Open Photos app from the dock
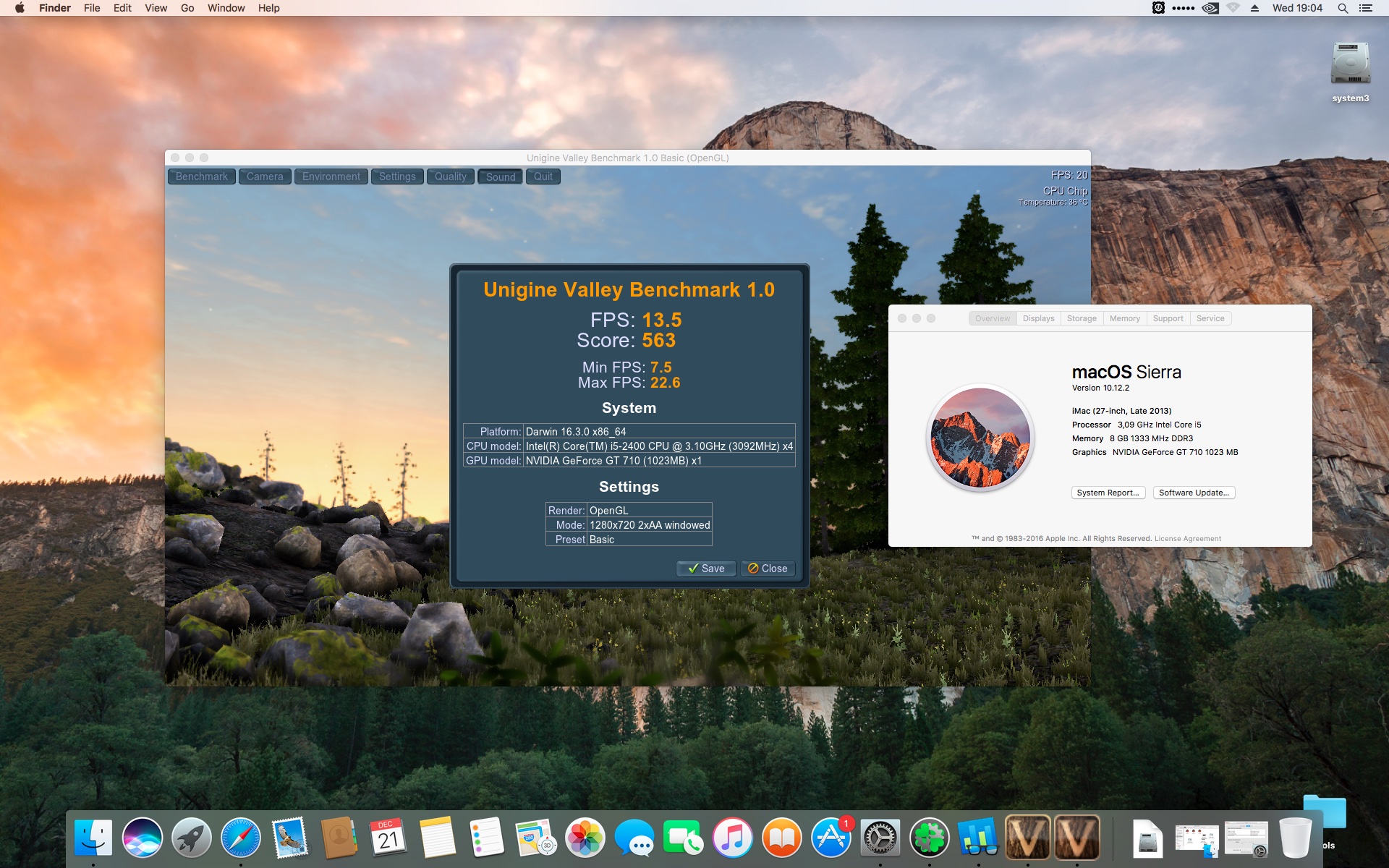1389x868 pixels. (x=585, y=838)
